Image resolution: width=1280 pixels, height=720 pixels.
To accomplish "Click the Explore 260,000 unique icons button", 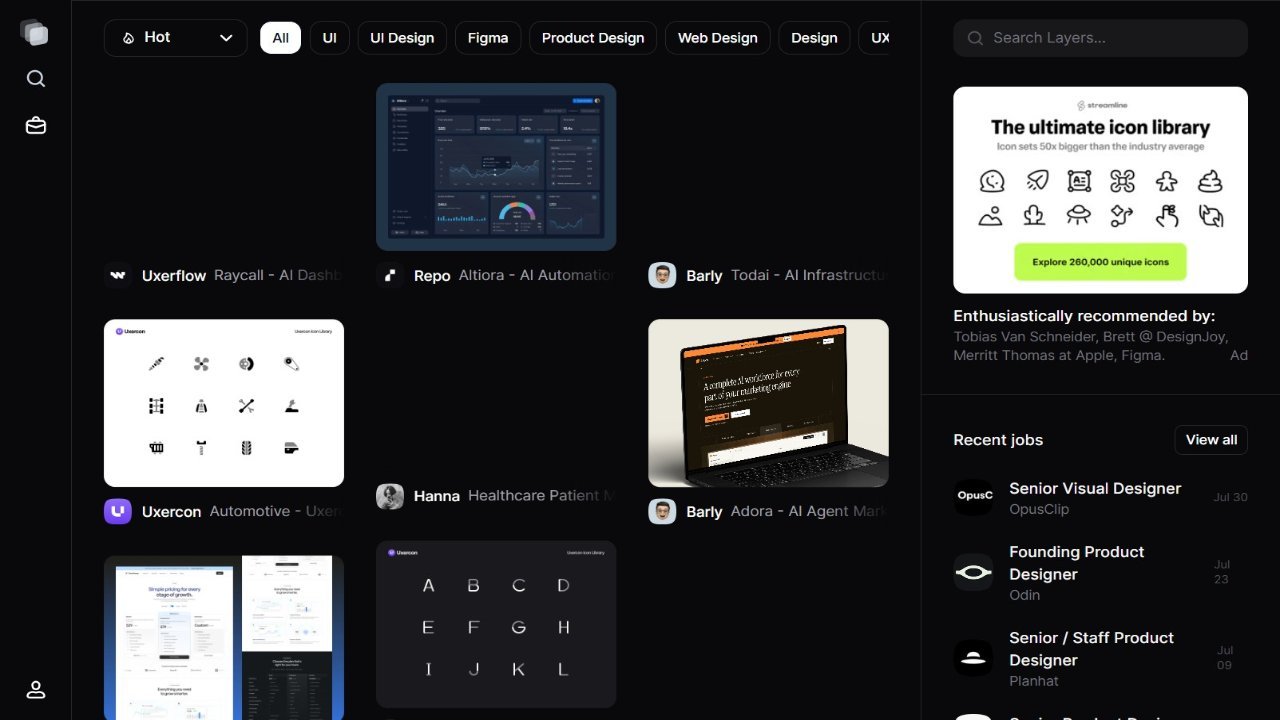I will click(x=1100, y=262).
